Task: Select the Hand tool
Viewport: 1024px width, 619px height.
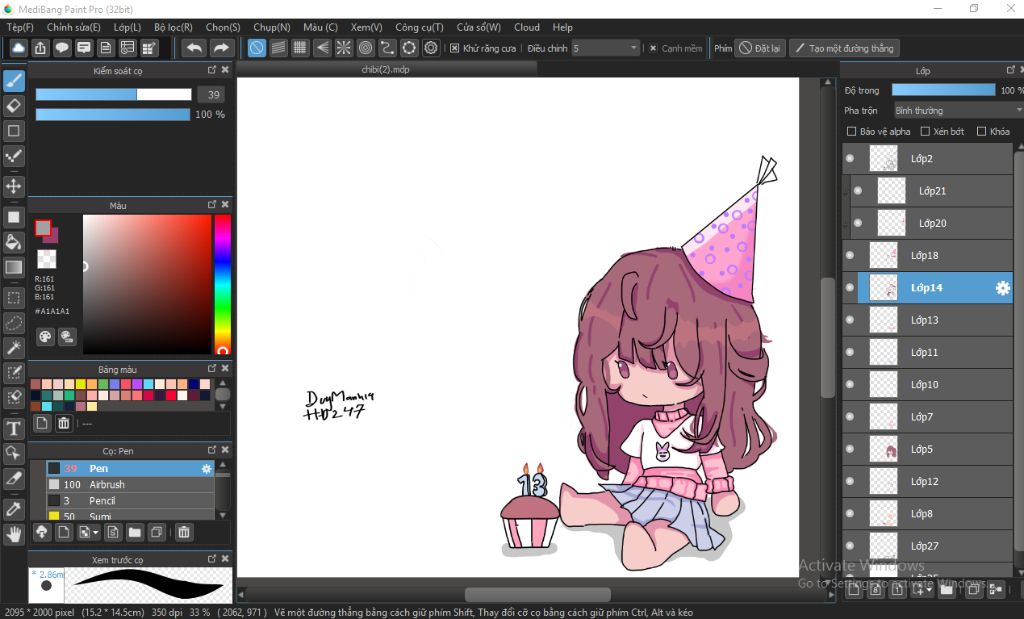Action: (x=14, y=534)
